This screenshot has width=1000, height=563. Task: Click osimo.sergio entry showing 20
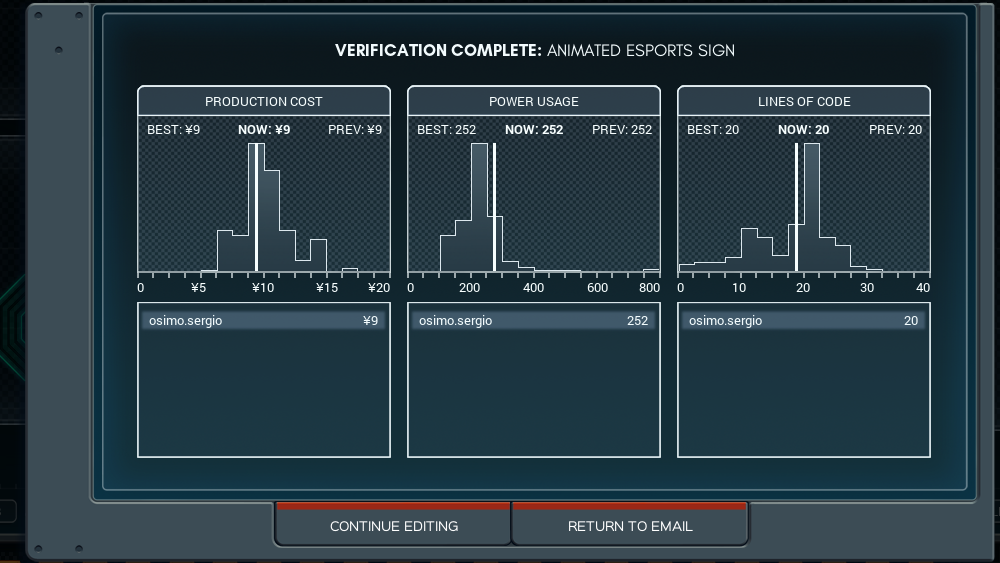pos(804,321)
